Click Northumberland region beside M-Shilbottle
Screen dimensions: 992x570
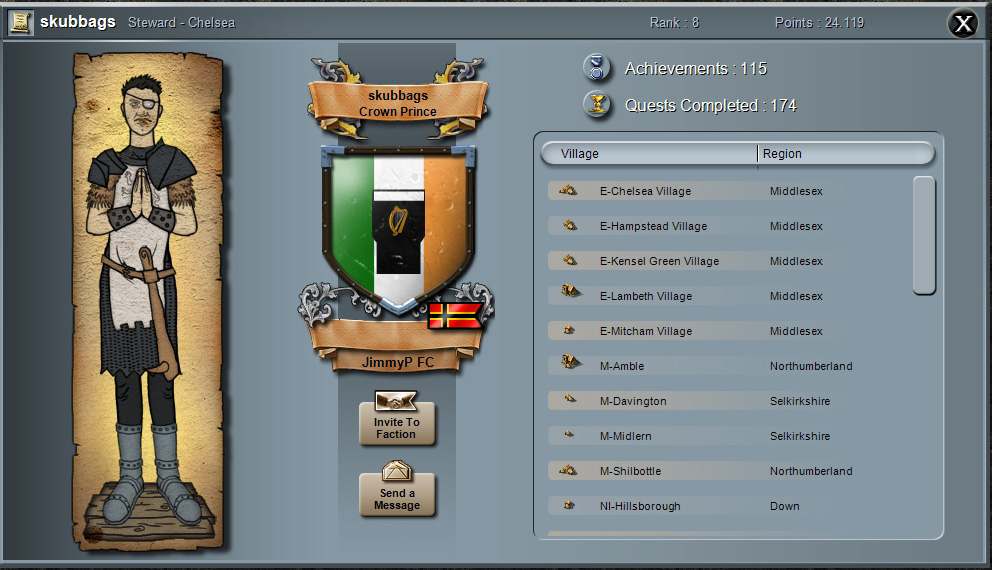(x=811, y=471)
